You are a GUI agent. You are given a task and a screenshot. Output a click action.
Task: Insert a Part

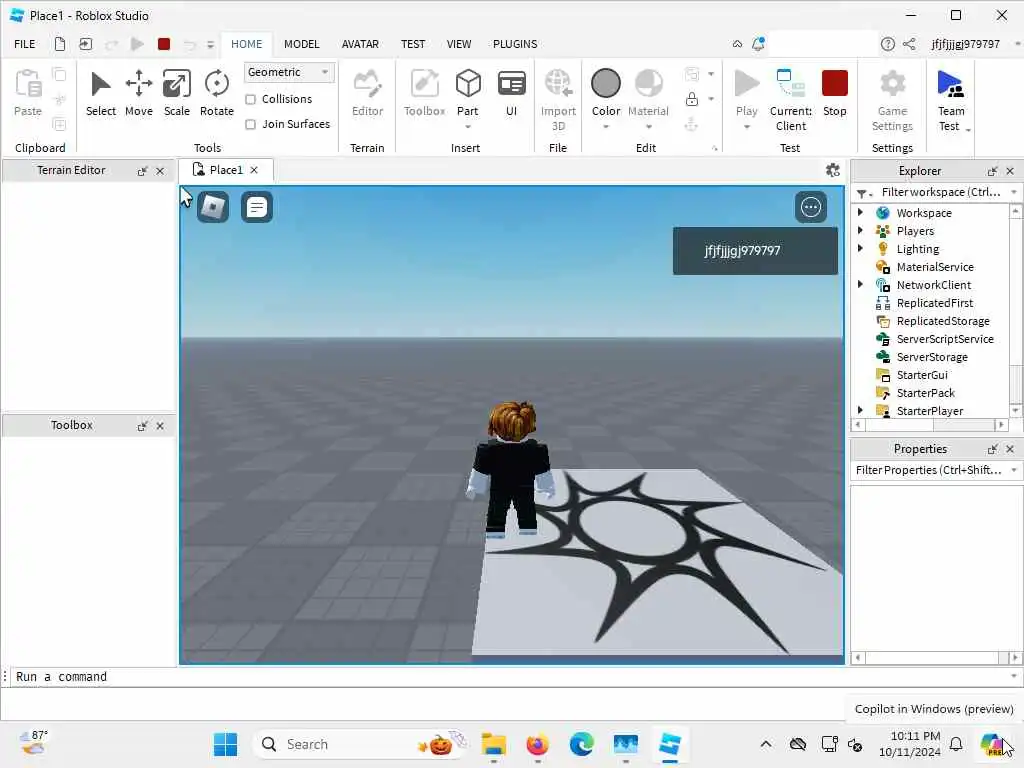tap(468, 85)
